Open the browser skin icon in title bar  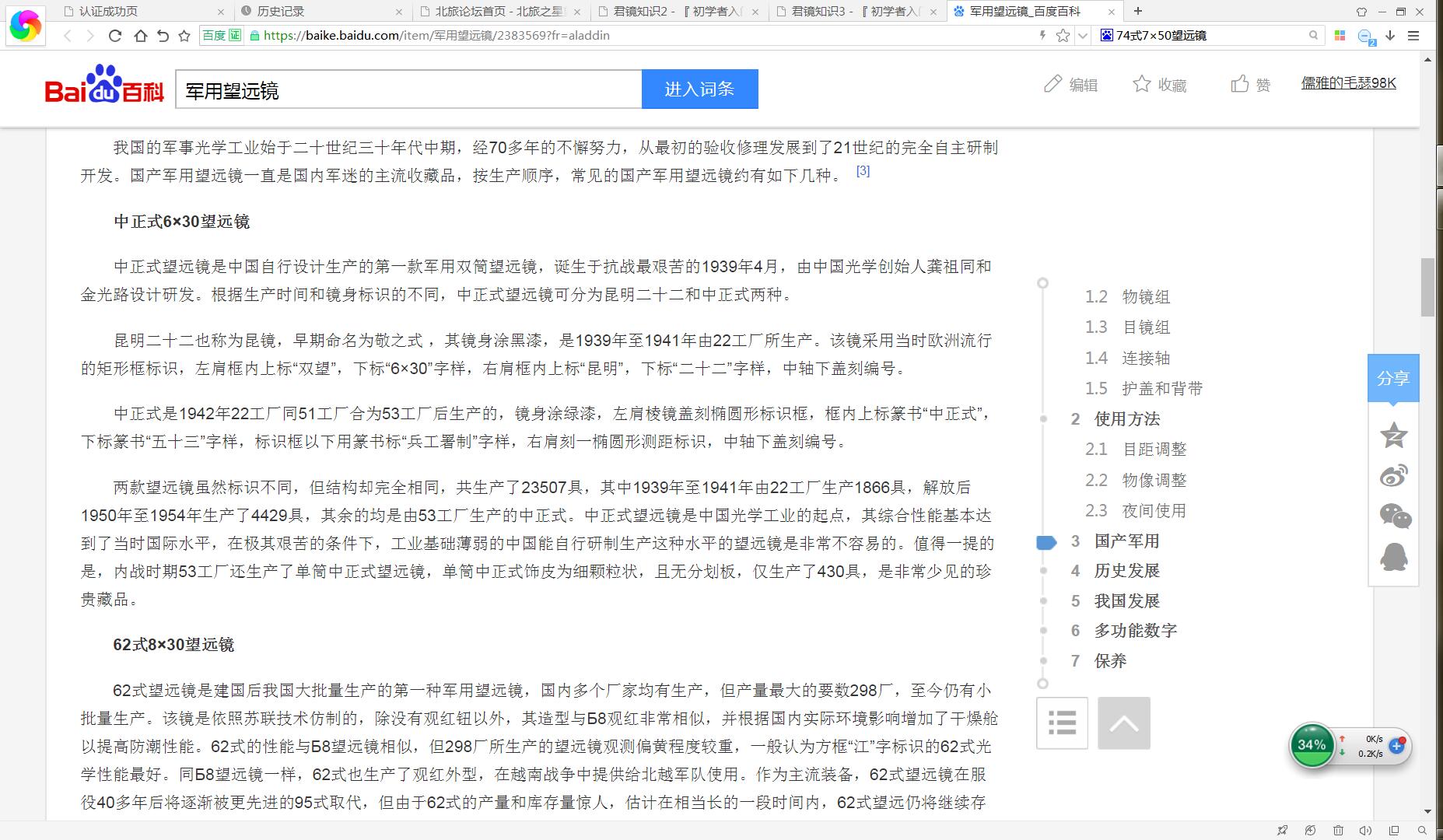point(1361,12)
